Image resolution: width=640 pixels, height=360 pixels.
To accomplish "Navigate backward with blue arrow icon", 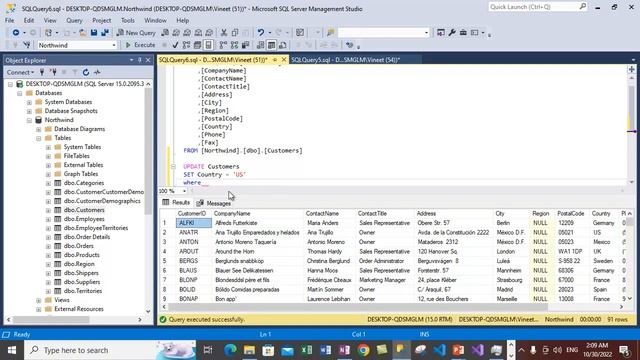I will point(16,33).
